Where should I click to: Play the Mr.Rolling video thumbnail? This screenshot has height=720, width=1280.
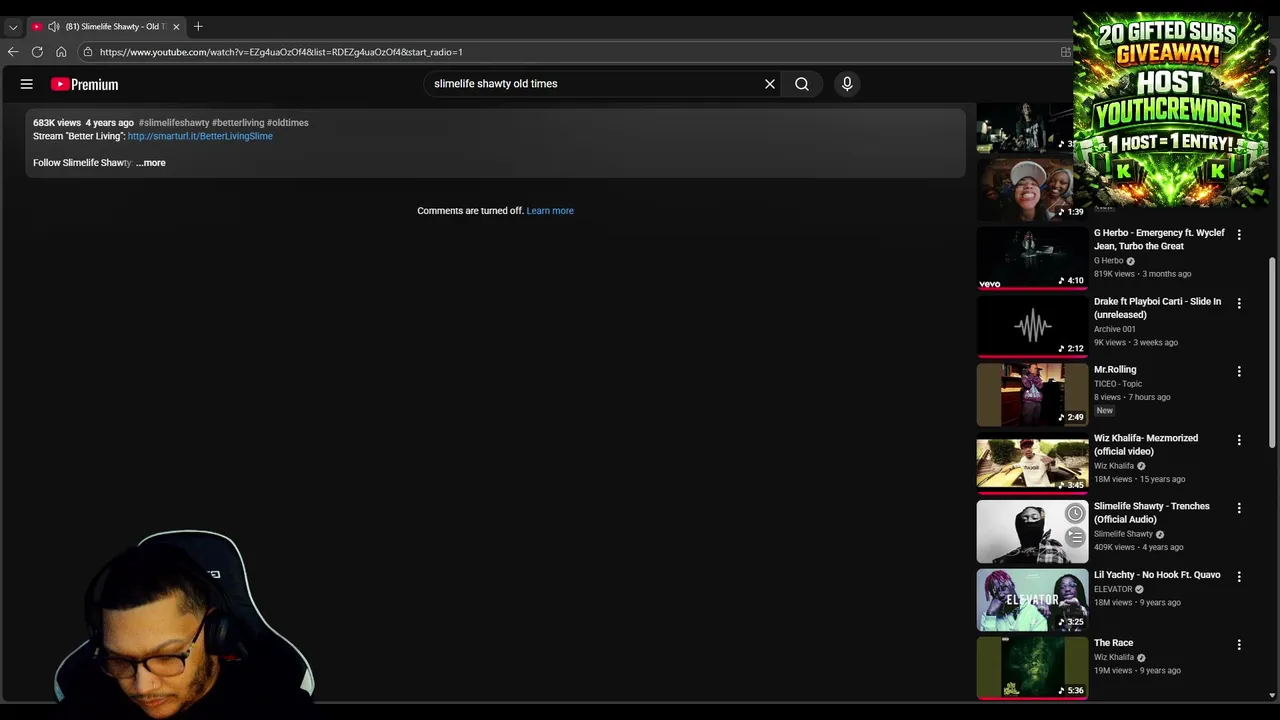[x=1032, y=395]
